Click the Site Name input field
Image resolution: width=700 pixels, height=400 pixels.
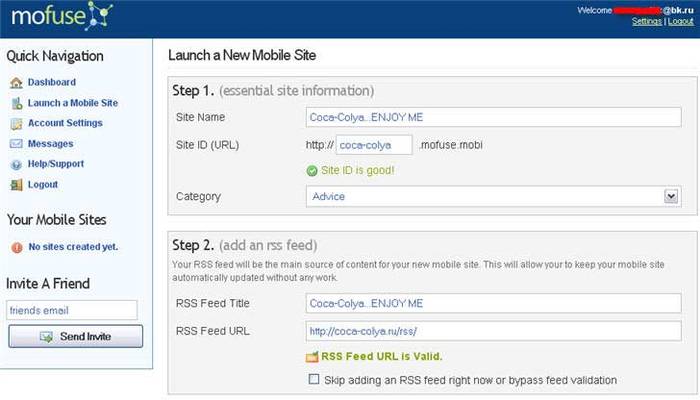point(494,117)
